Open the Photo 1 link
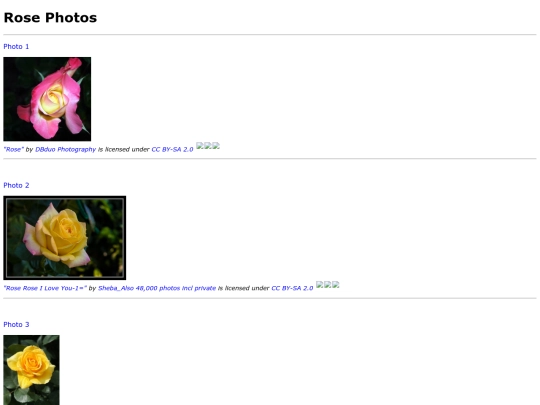540x405 pixels. coord(16,46)
